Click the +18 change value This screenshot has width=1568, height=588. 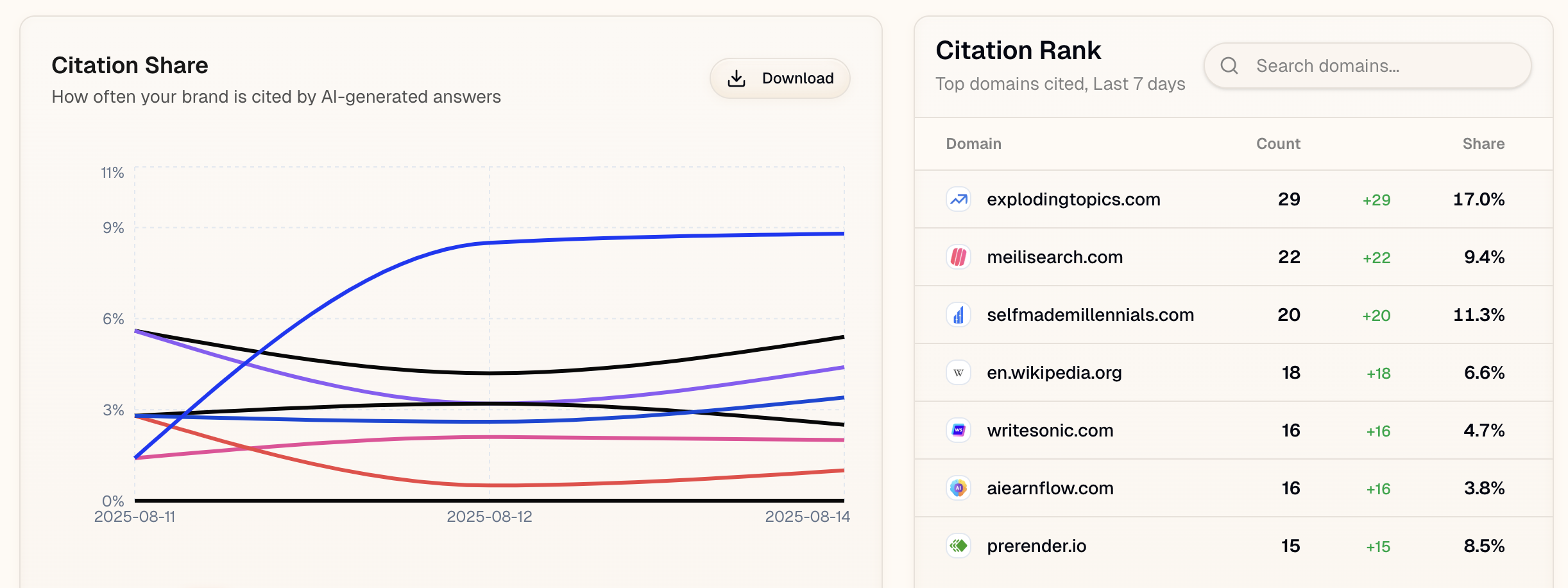pos(1378,374)
